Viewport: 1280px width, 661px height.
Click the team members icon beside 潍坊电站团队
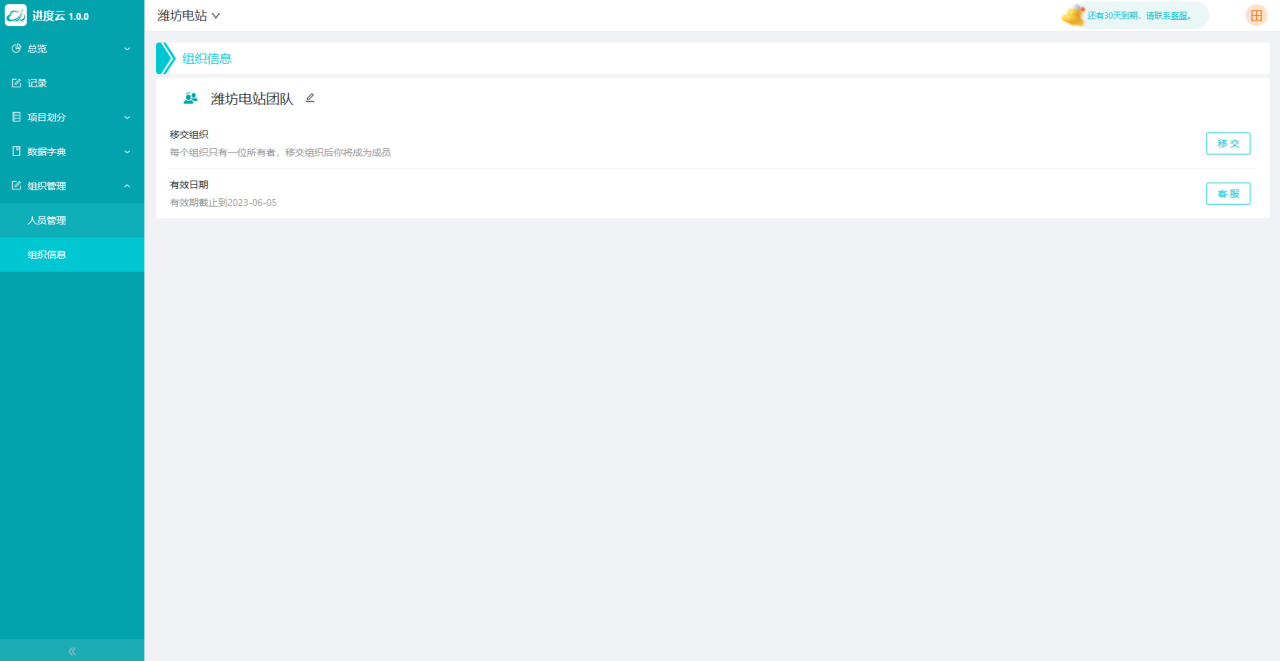[x=190, y=99]
